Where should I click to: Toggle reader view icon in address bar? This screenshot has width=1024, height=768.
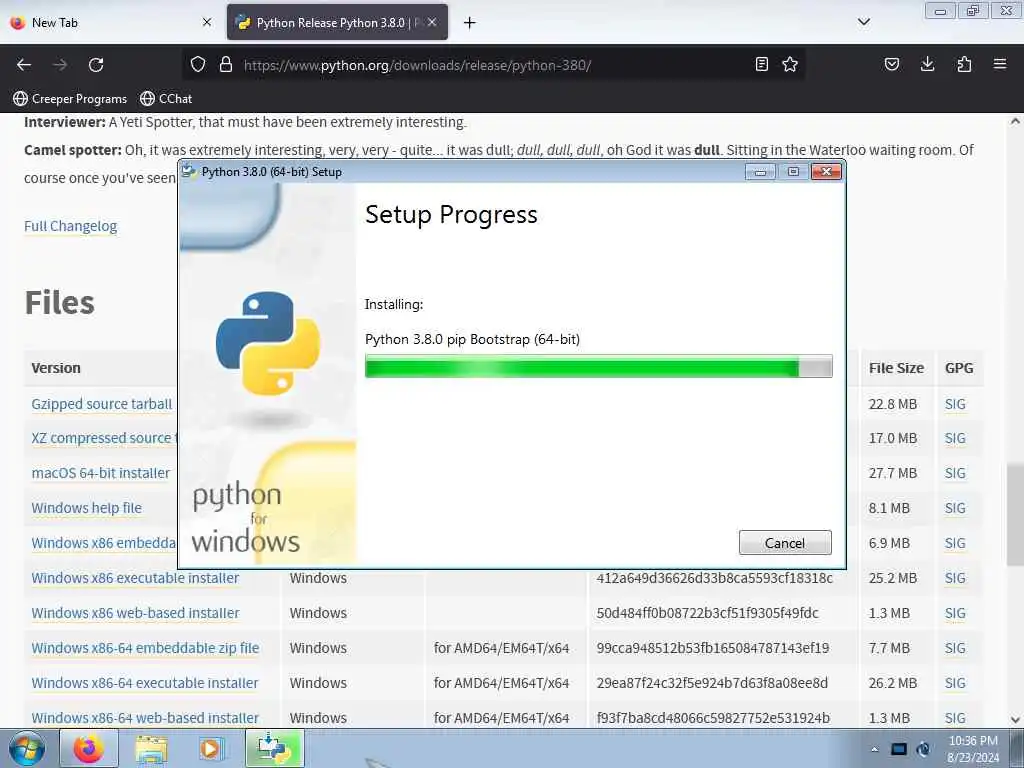pyautogui.click(x=761, y=64)
